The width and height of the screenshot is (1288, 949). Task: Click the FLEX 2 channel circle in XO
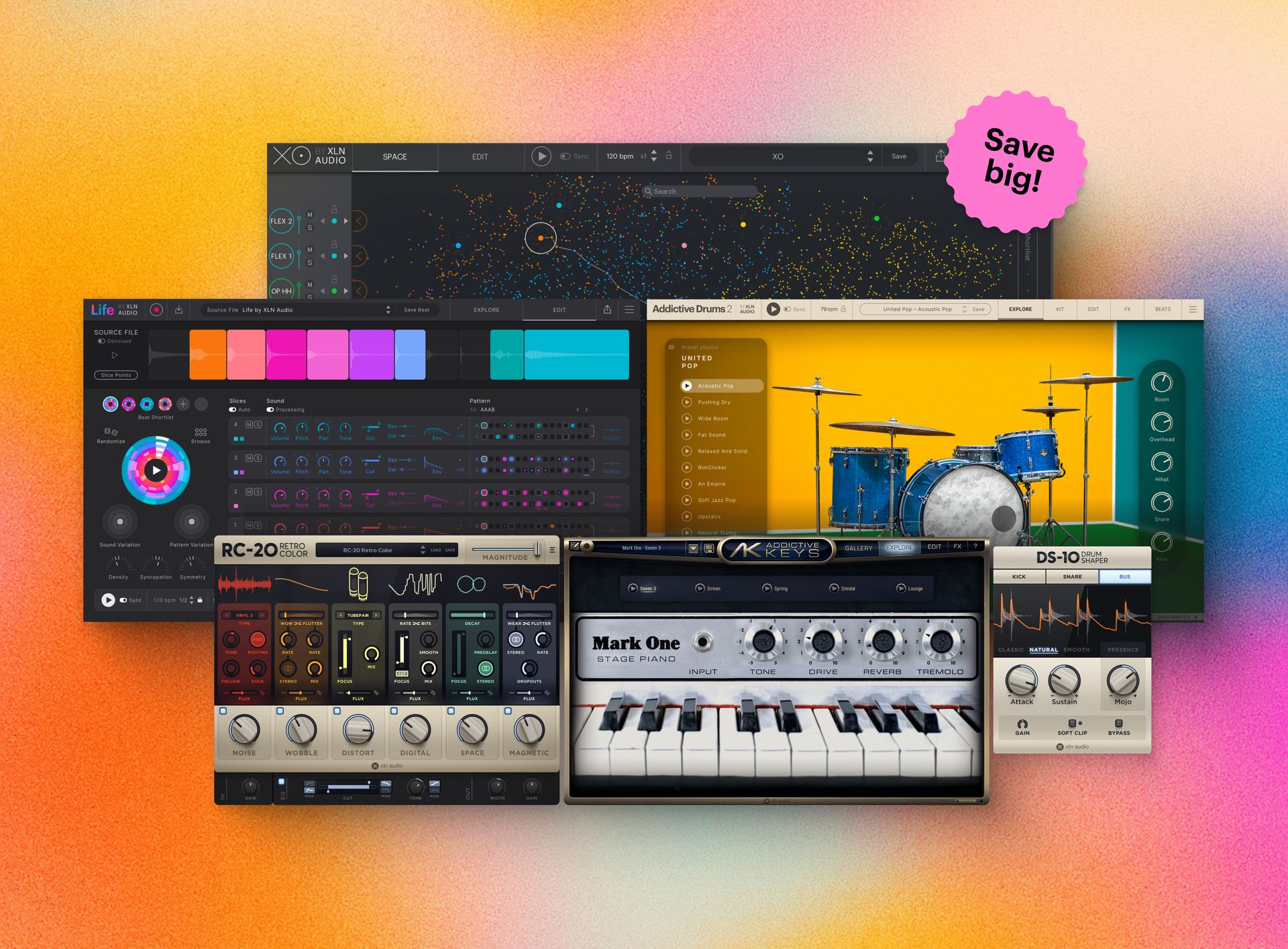(281, 221)
